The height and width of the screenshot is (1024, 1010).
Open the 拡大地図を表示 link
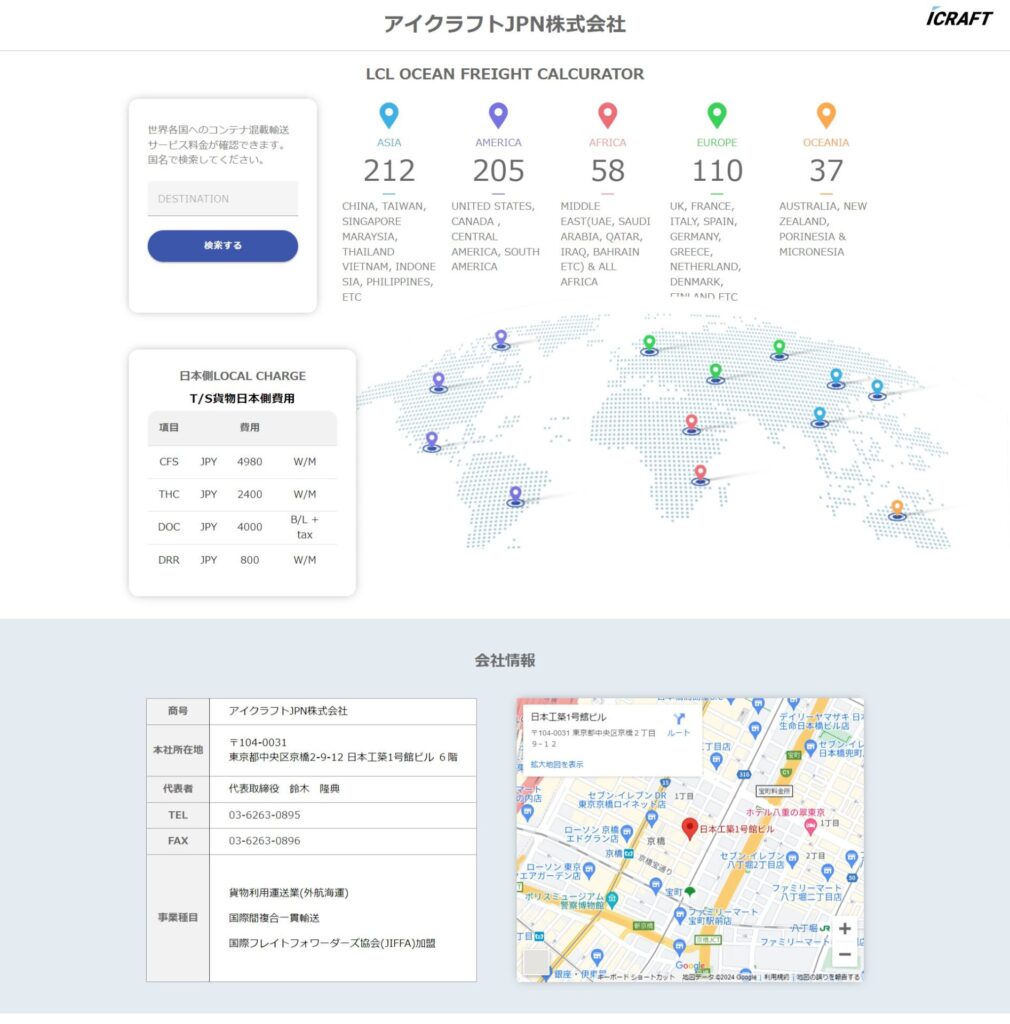pyautogui.click(x=557, y=764)
